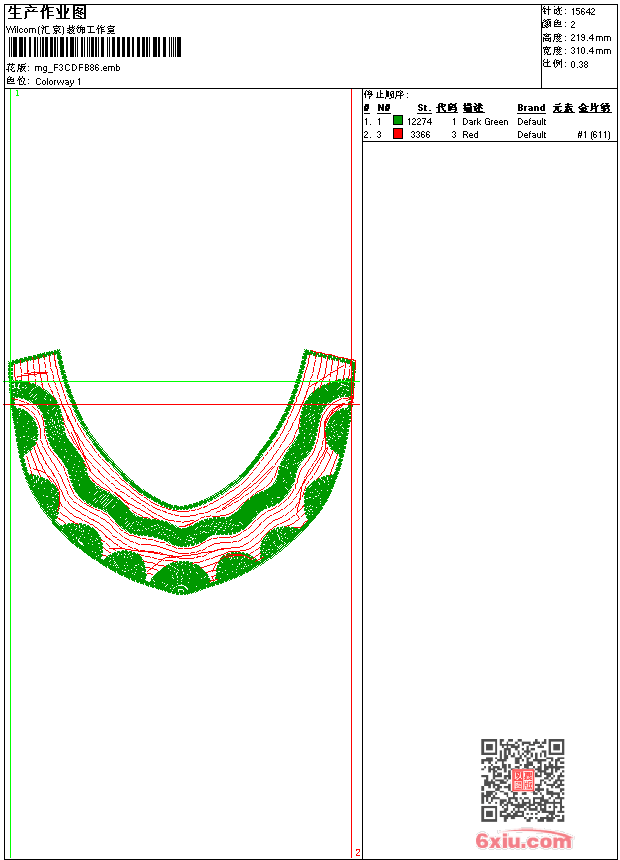Select the stitch count 12274 cell
Screen dimensions: 620x860
[419, 122]
